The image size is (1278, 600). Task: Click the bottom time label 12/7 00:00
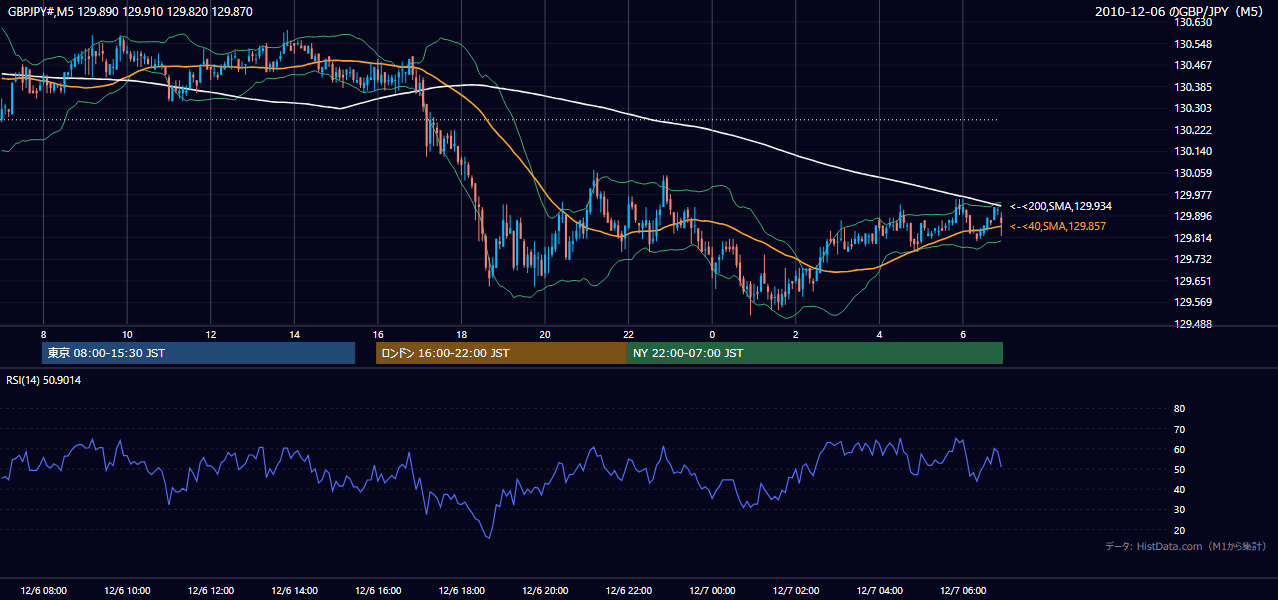pos(712,591)
